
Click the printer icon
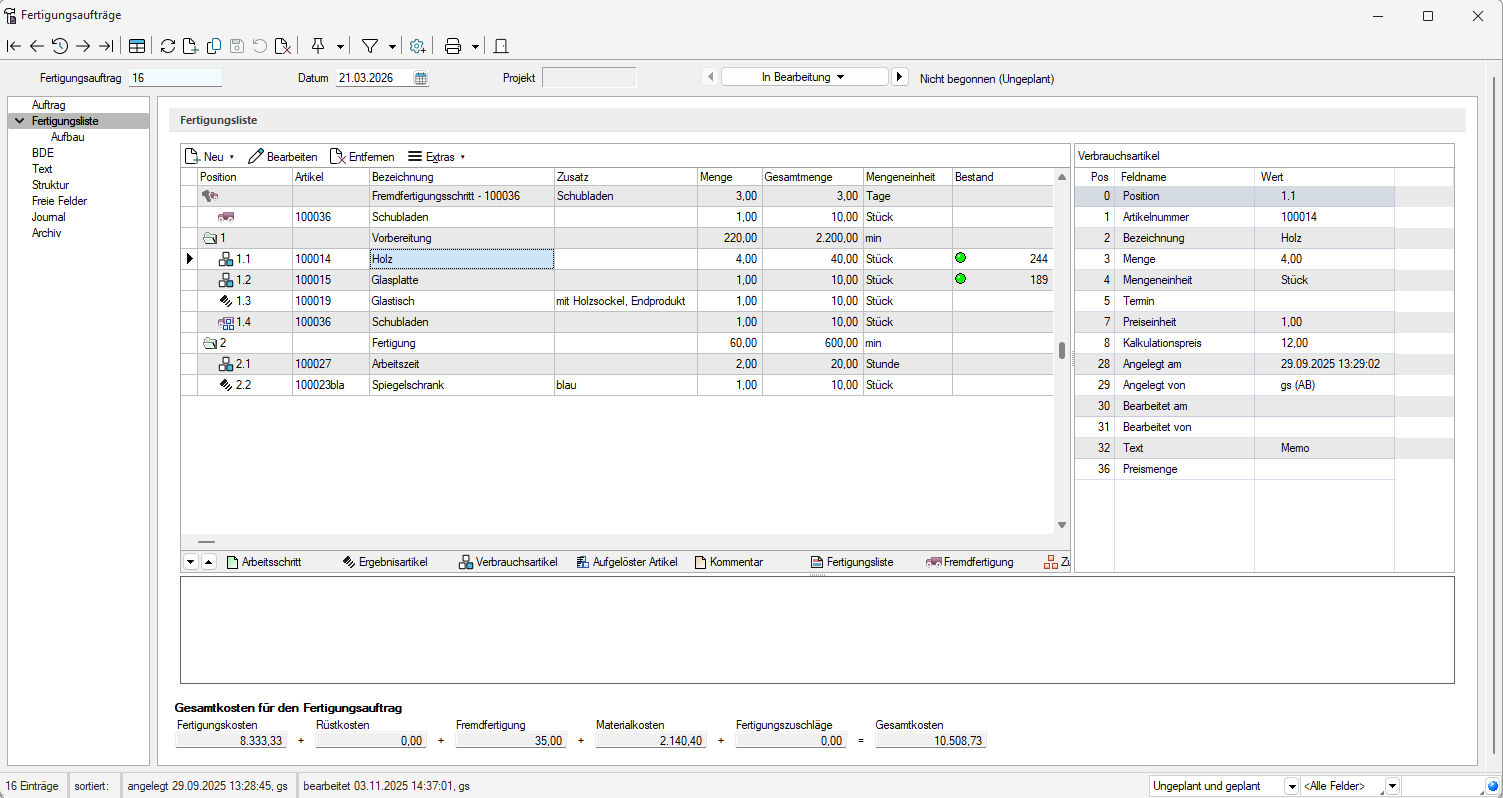point(453,46)
